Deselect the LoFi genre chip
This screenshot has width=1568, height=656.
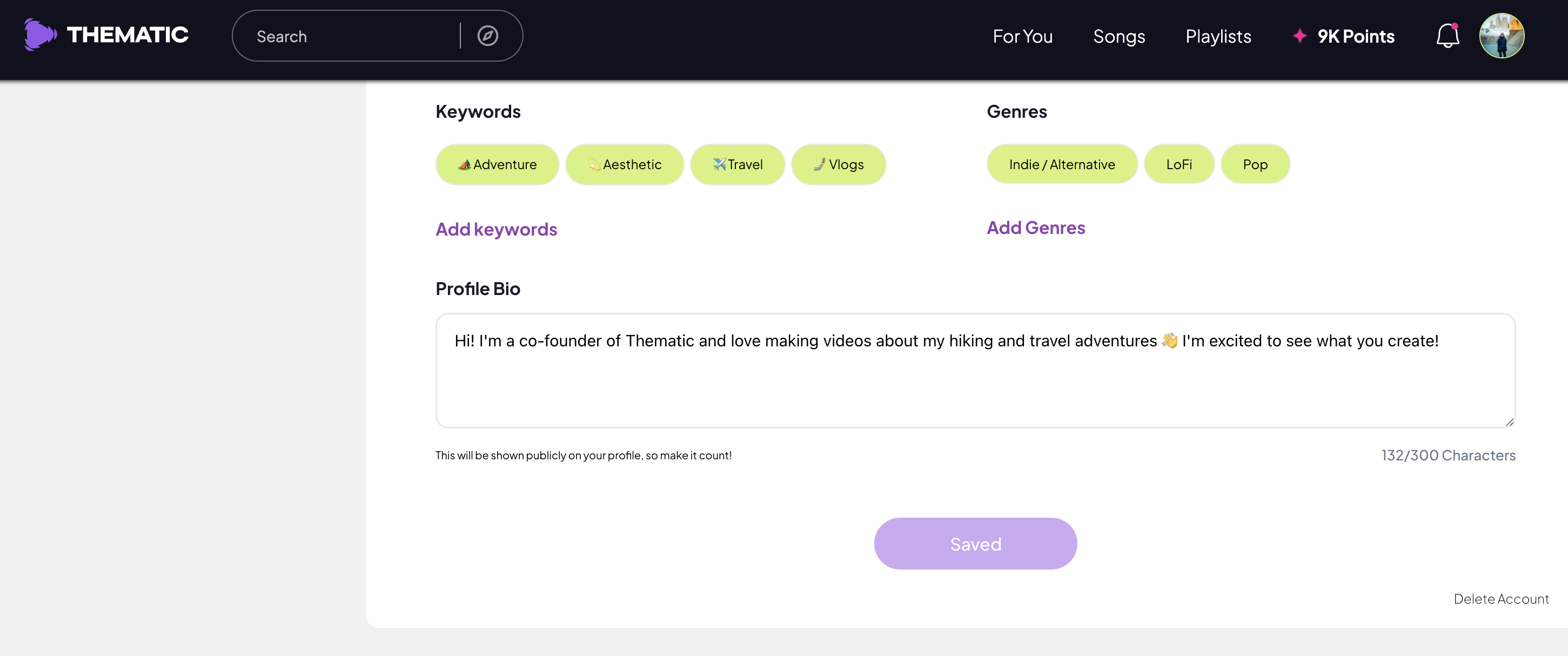1178,164
